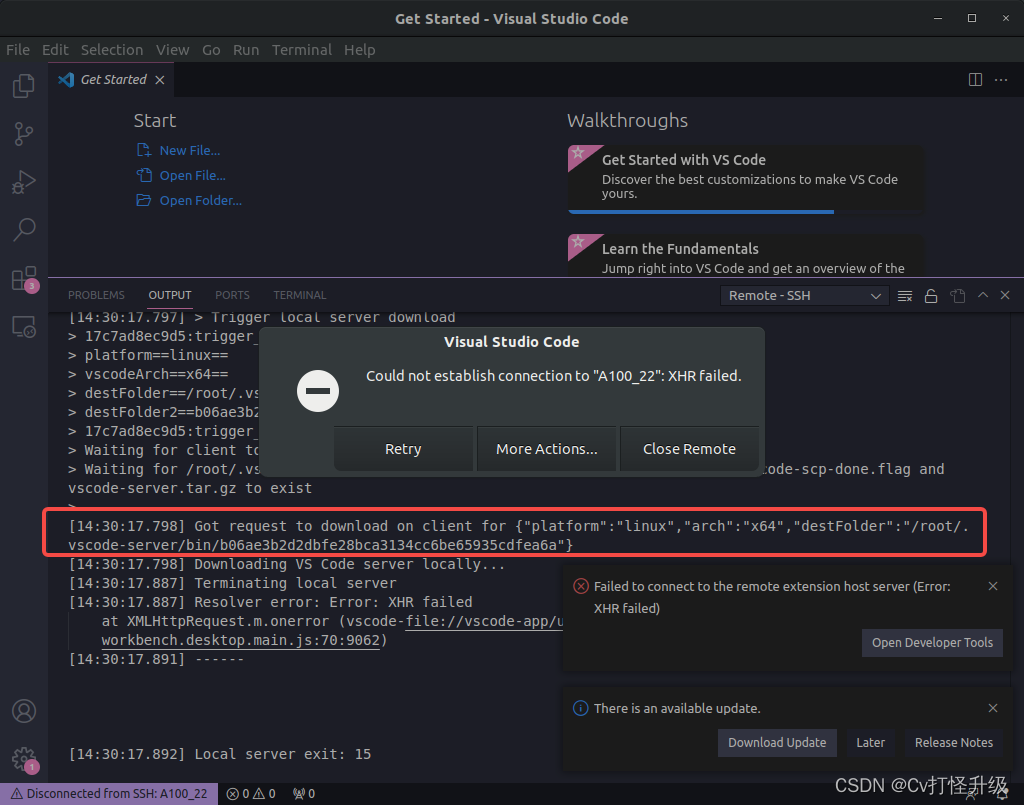Click the 'Downloading VS Code server locally...' line
Screen dimensions: 1024x805
[x=287, y=564]
